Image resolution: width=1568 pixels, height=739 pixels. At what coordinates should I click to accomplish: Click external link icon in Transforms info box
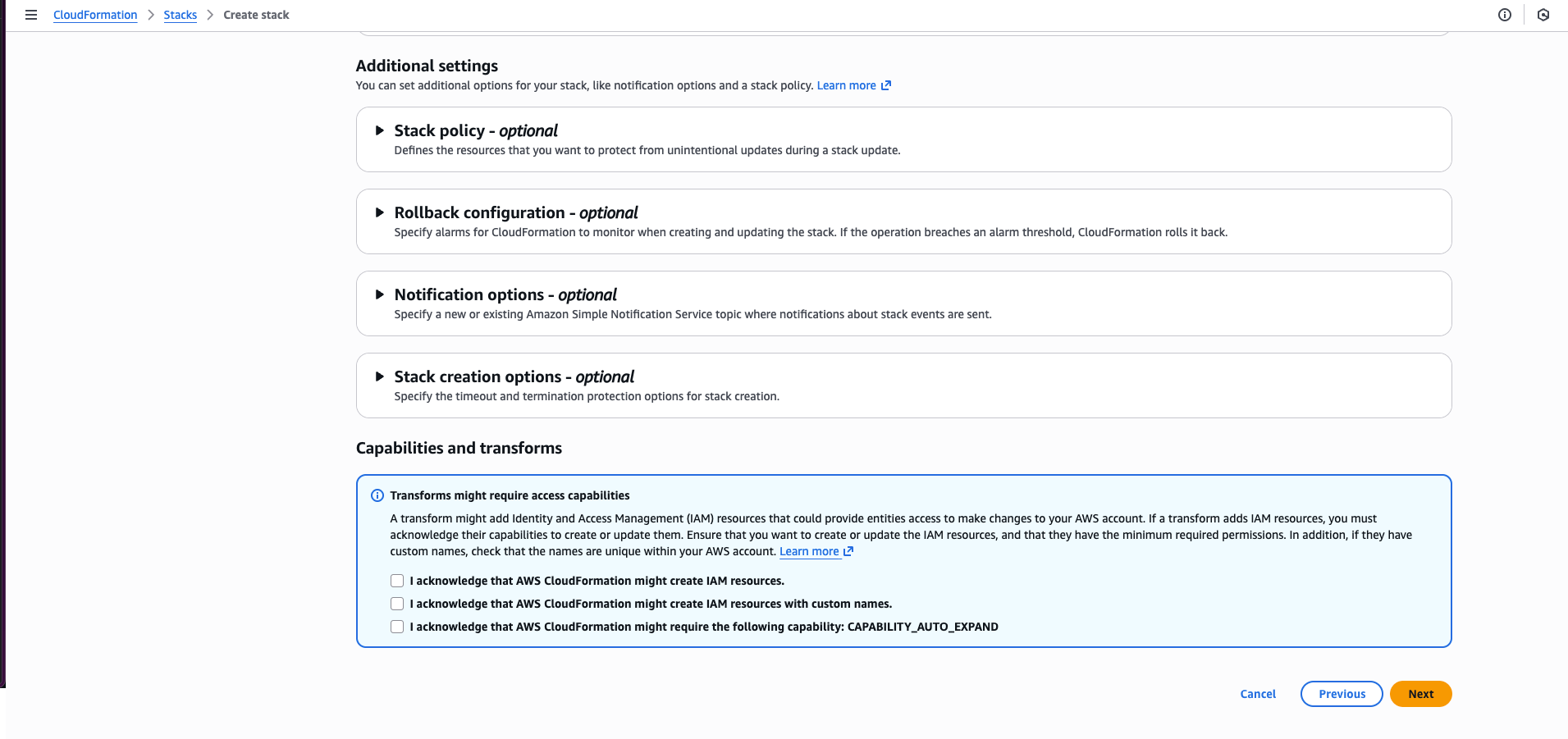pyautogui.click(x=848, y=551)
